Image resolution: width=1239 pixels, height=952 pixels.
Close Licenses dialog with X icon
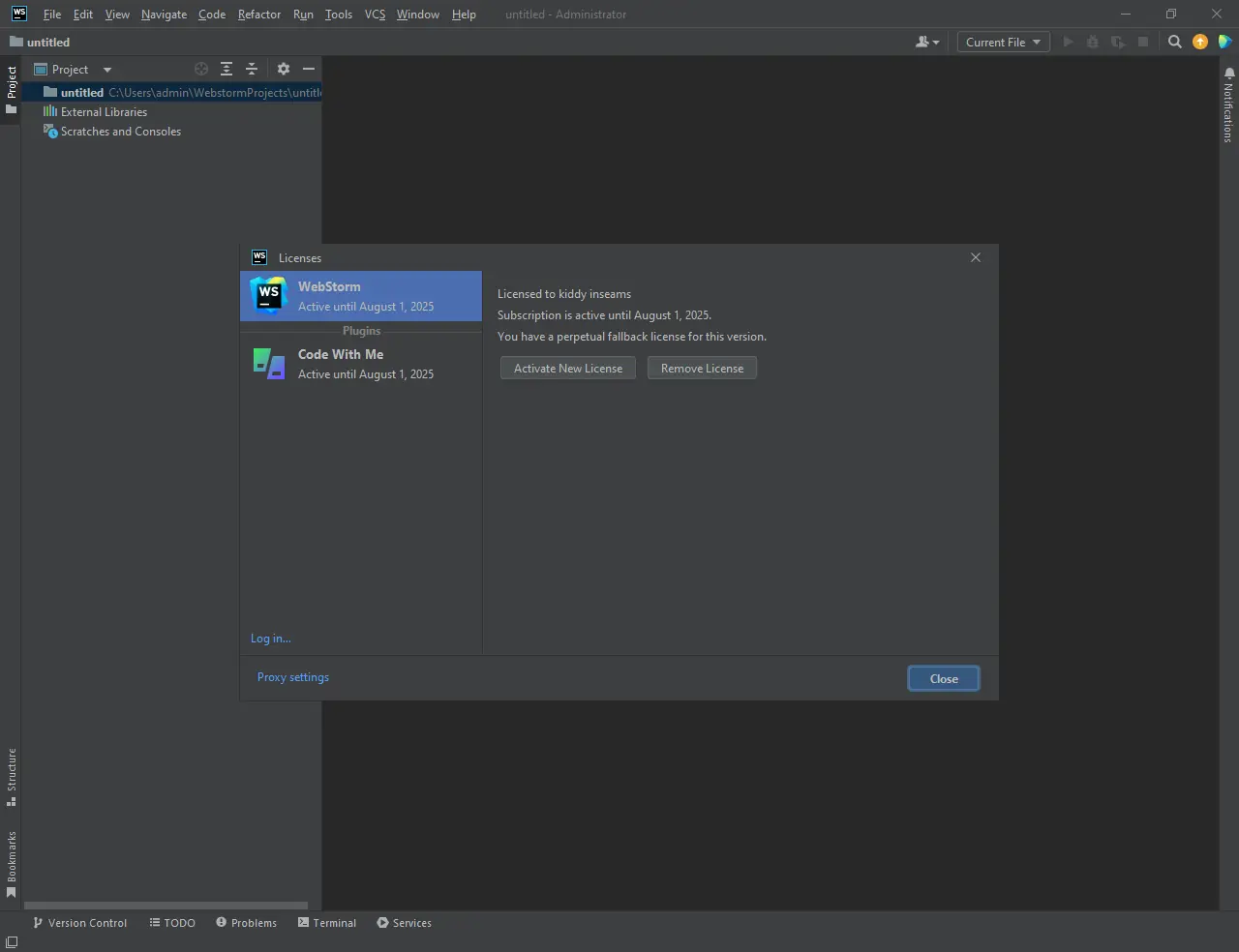[976, 257]
